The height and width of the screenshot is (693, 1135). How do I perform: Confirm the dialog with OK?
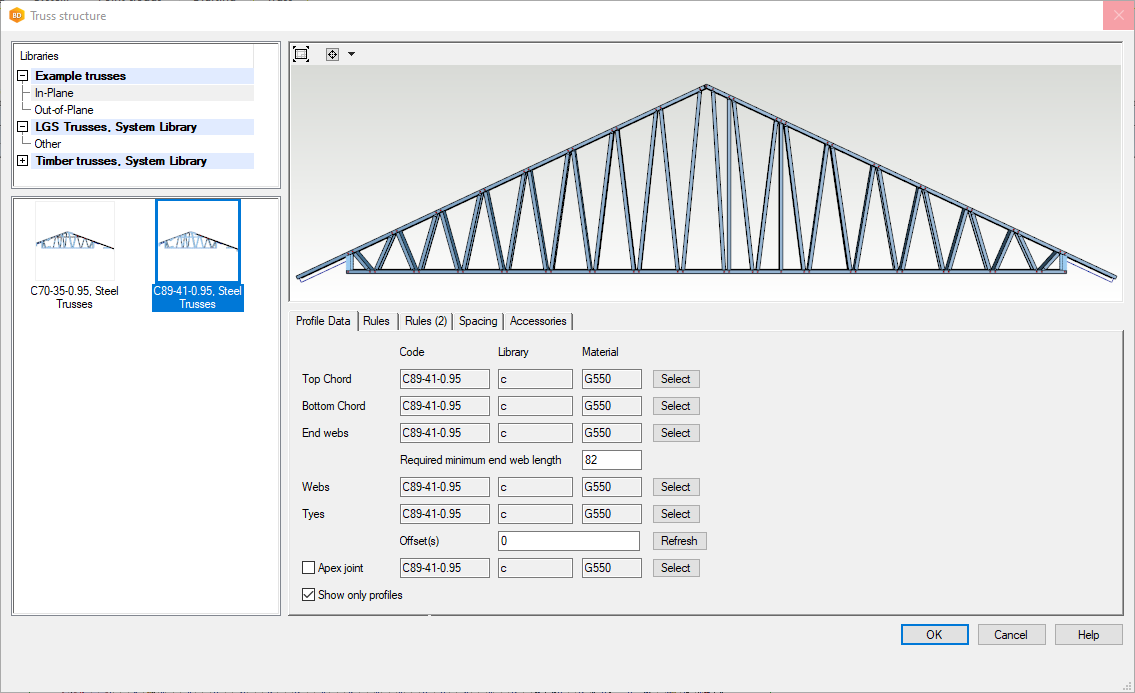pos(934,634)
